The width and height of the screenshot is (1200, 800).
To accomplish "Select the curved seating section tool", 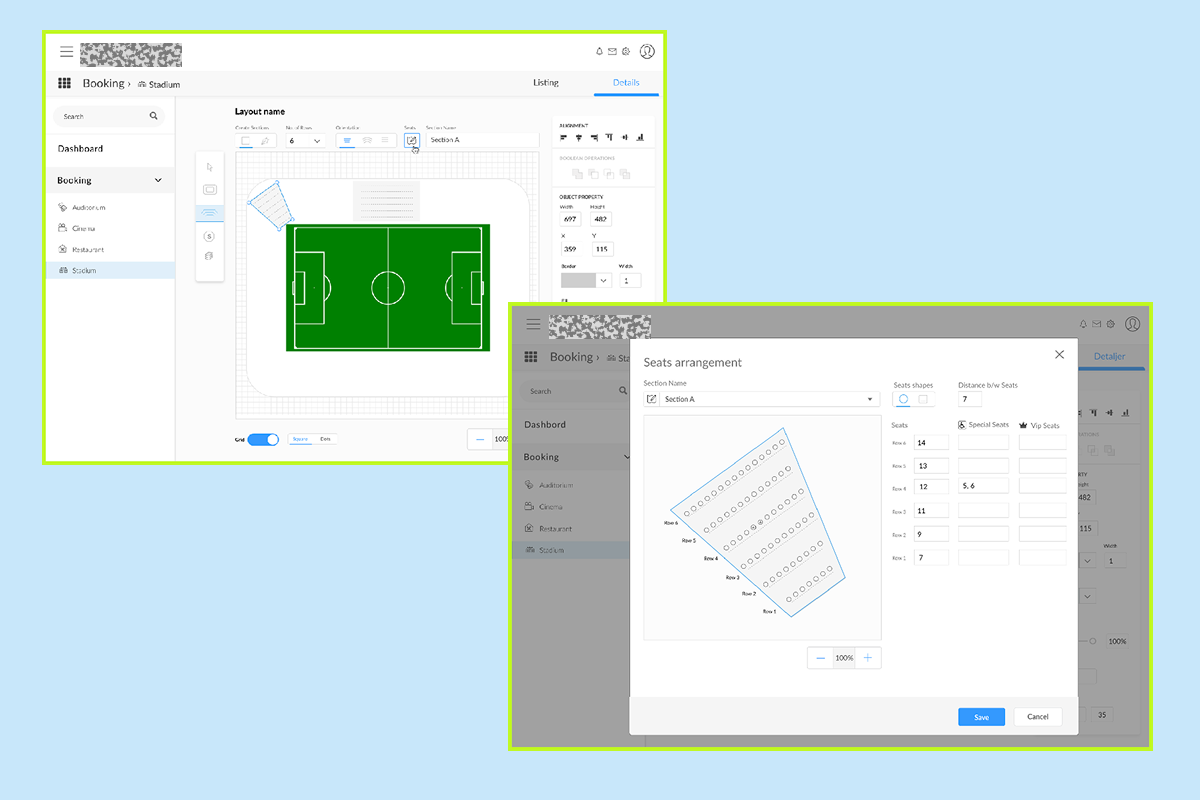I will coord(210,212).
